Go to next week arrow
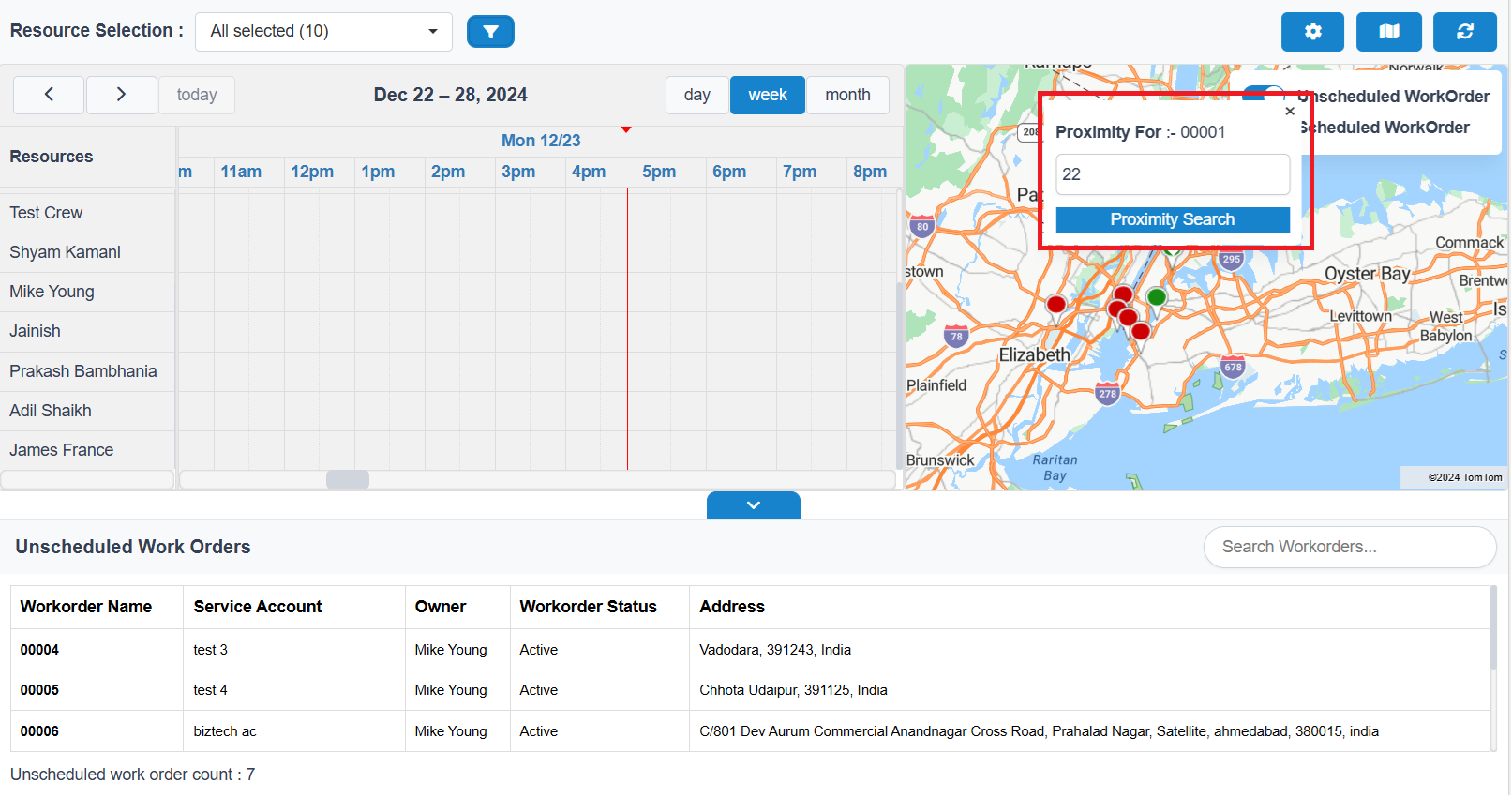 point(121,95)
